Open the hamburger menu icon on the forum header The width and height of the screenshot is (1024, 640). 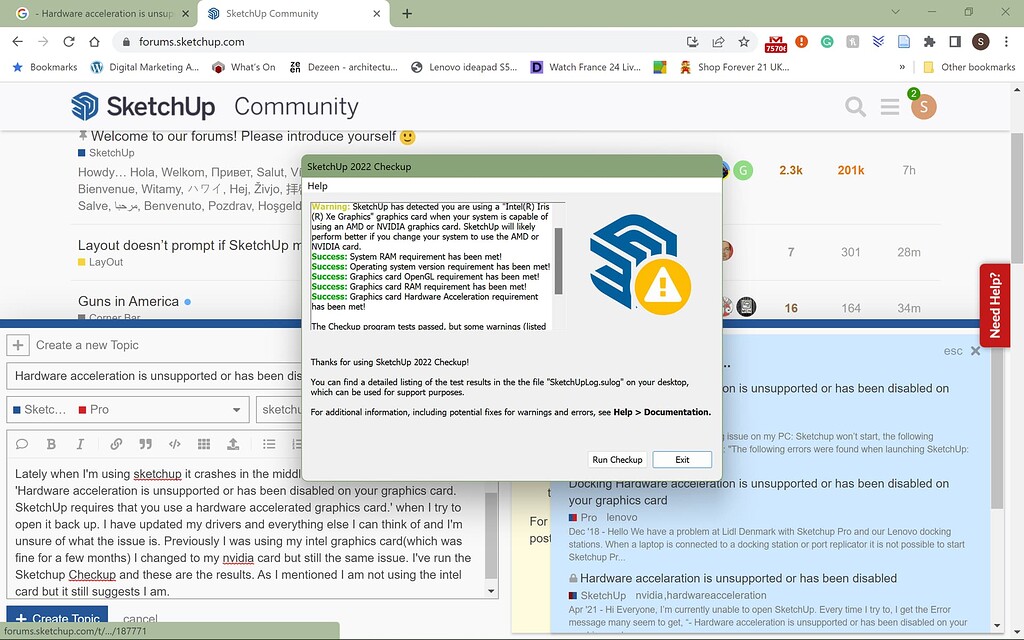[x=890, y=106]
